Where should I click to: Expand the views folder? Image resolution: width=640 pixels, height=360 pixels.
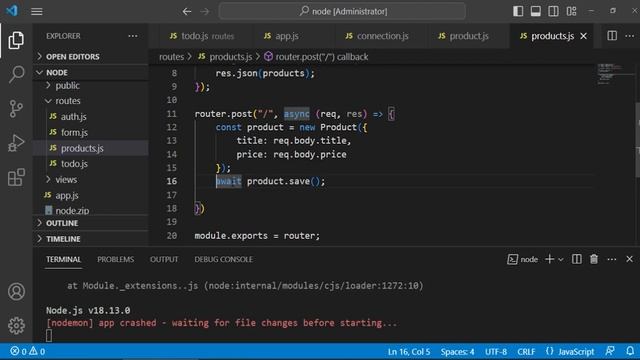91,179
